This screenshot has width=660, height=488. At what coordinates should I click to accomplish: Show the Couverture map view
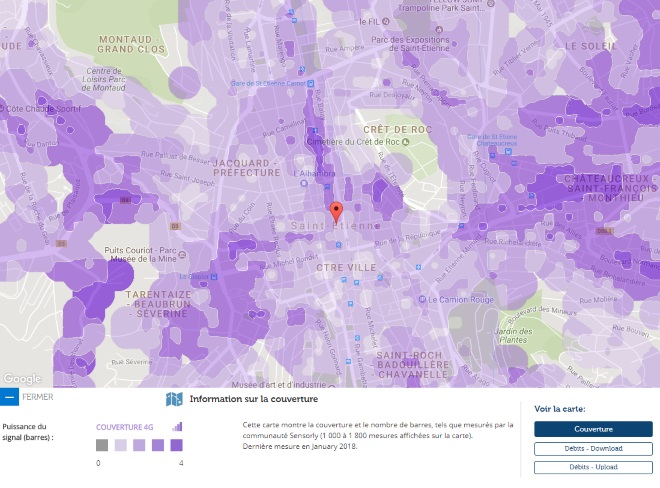593,429
